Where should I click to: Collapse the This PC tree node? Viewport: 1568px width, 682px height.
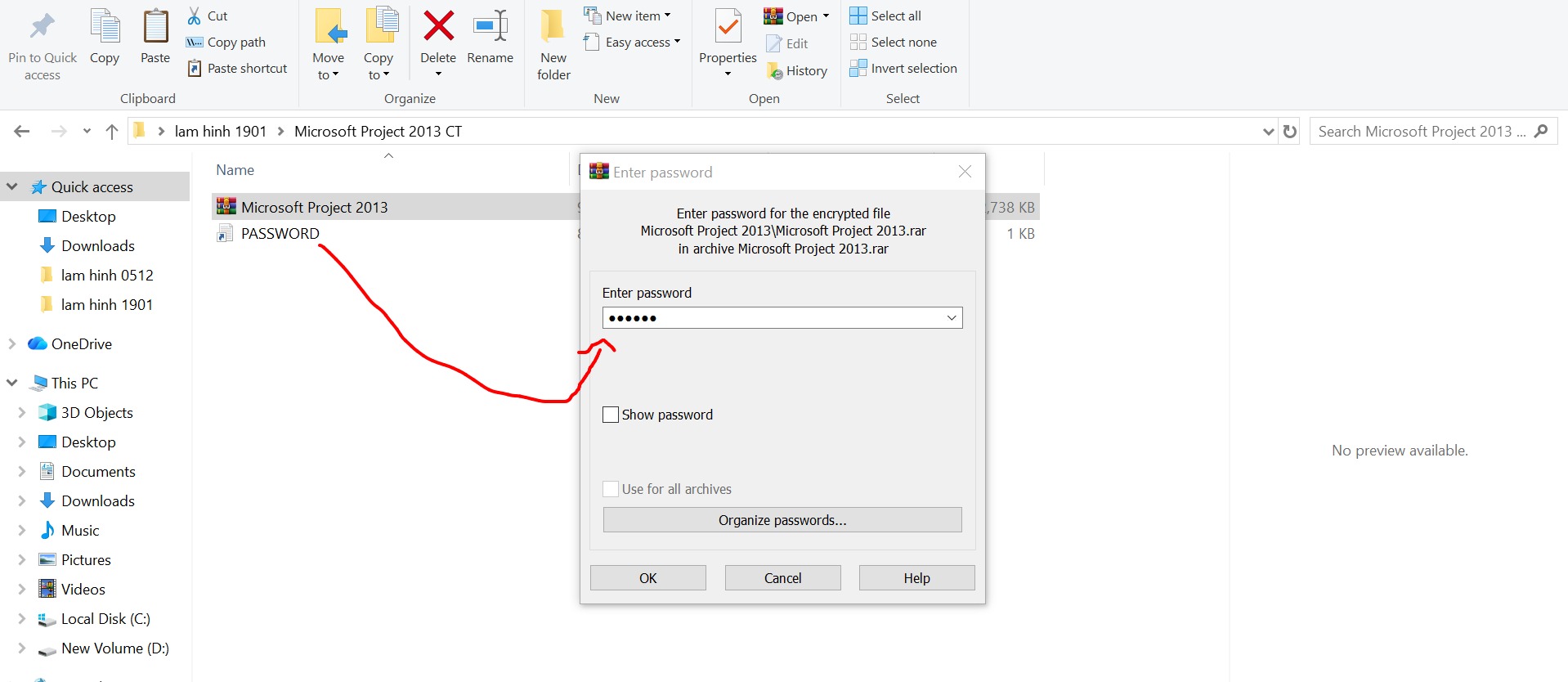12,383
